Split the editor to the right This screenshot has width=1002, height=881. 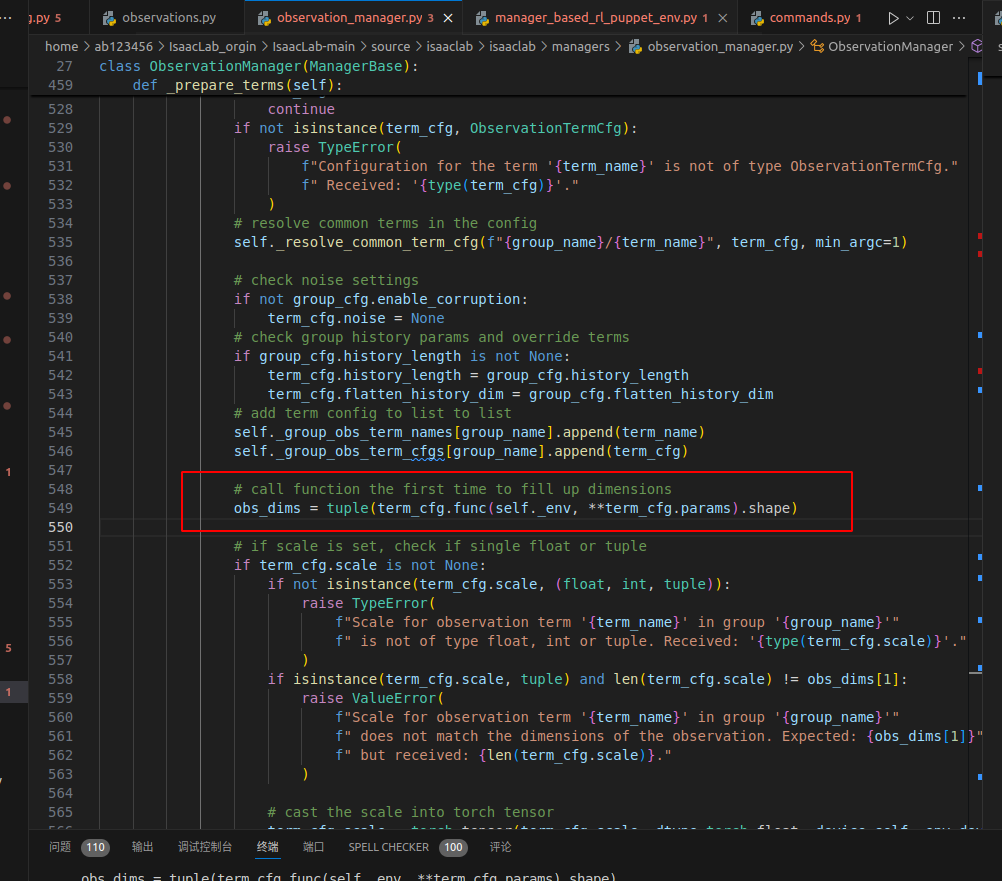coord(933,18)
